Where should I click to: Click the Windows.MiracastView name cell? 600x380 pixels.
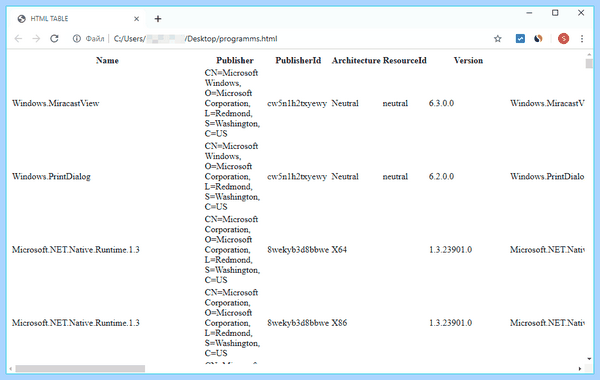coord(55,103)
